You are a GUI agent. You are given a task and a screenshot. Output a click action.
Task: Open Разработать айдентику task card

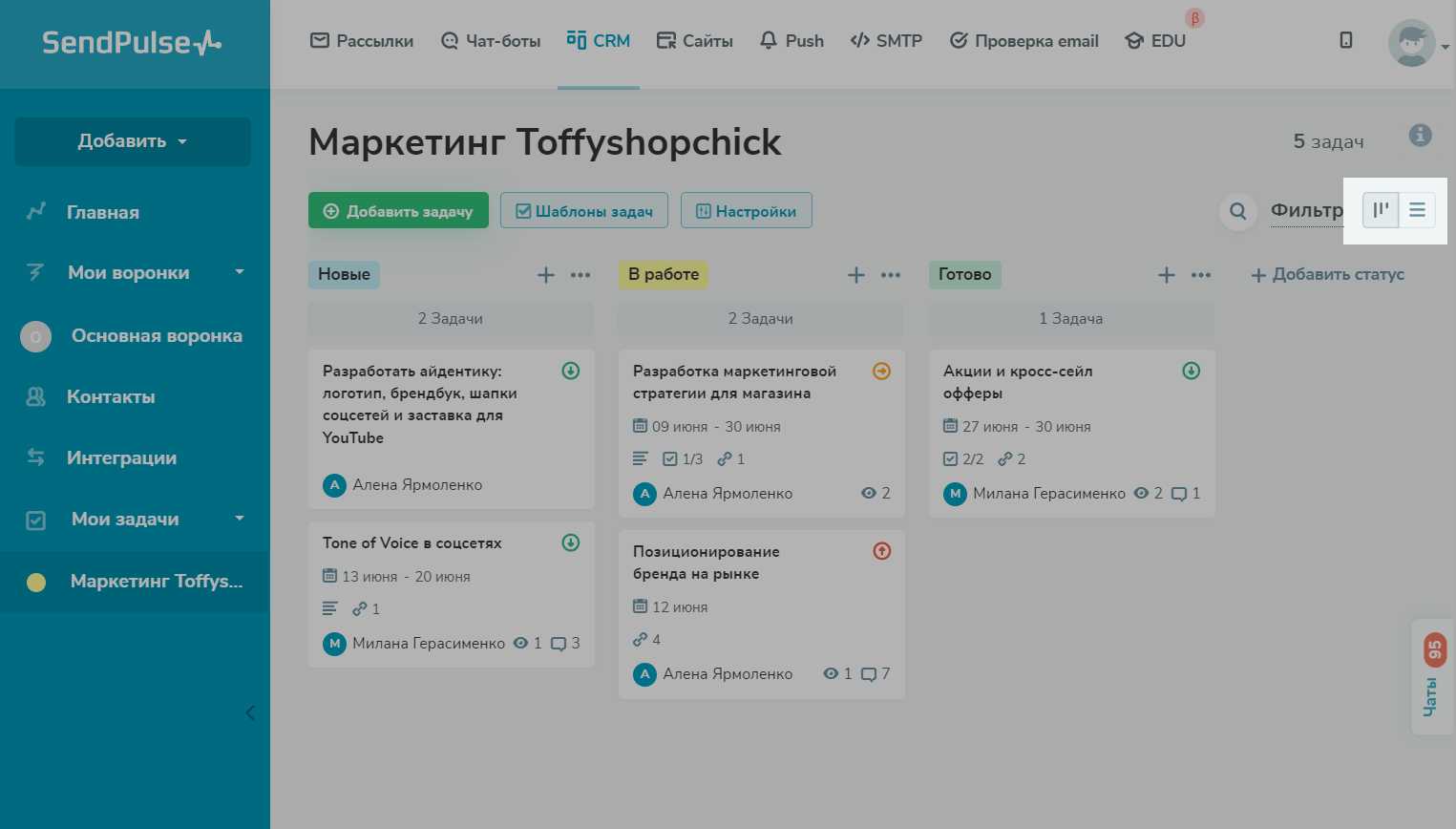point(452,430)
